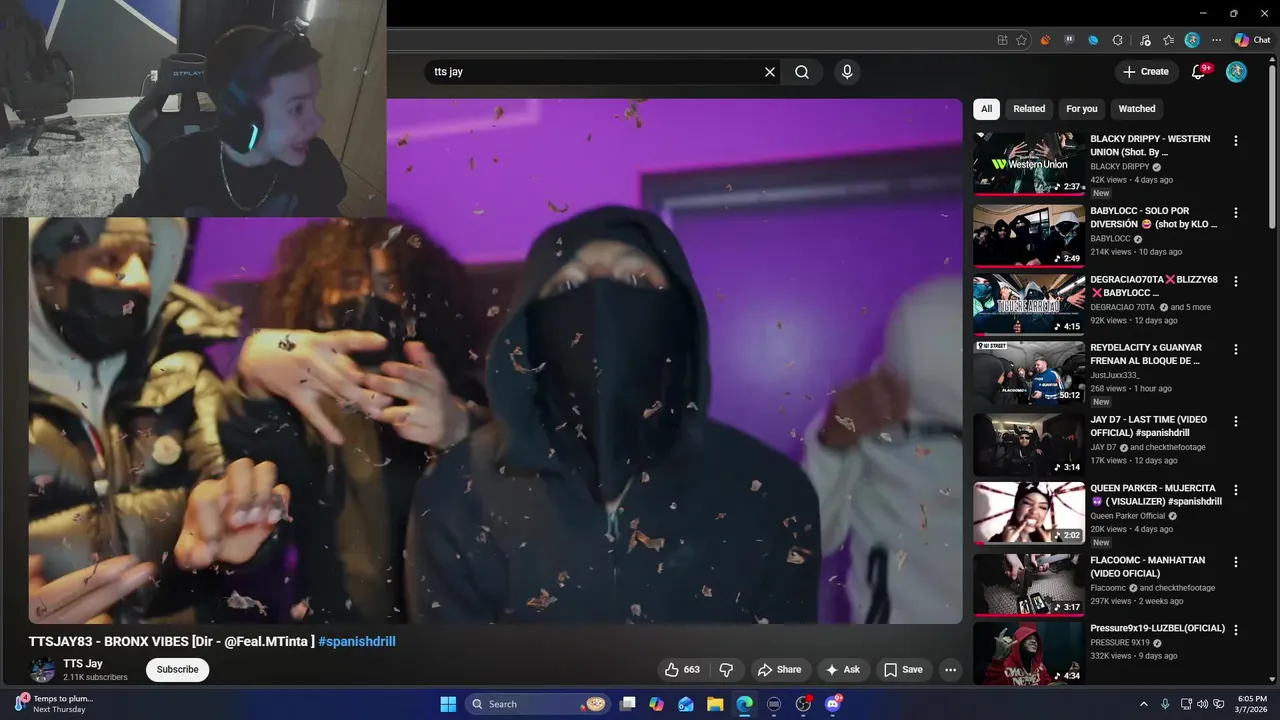Viewport: 1280px width, 720px height.
Task: Subscribe to the TTS Jay channel
Action: click(x=177, y=670)
